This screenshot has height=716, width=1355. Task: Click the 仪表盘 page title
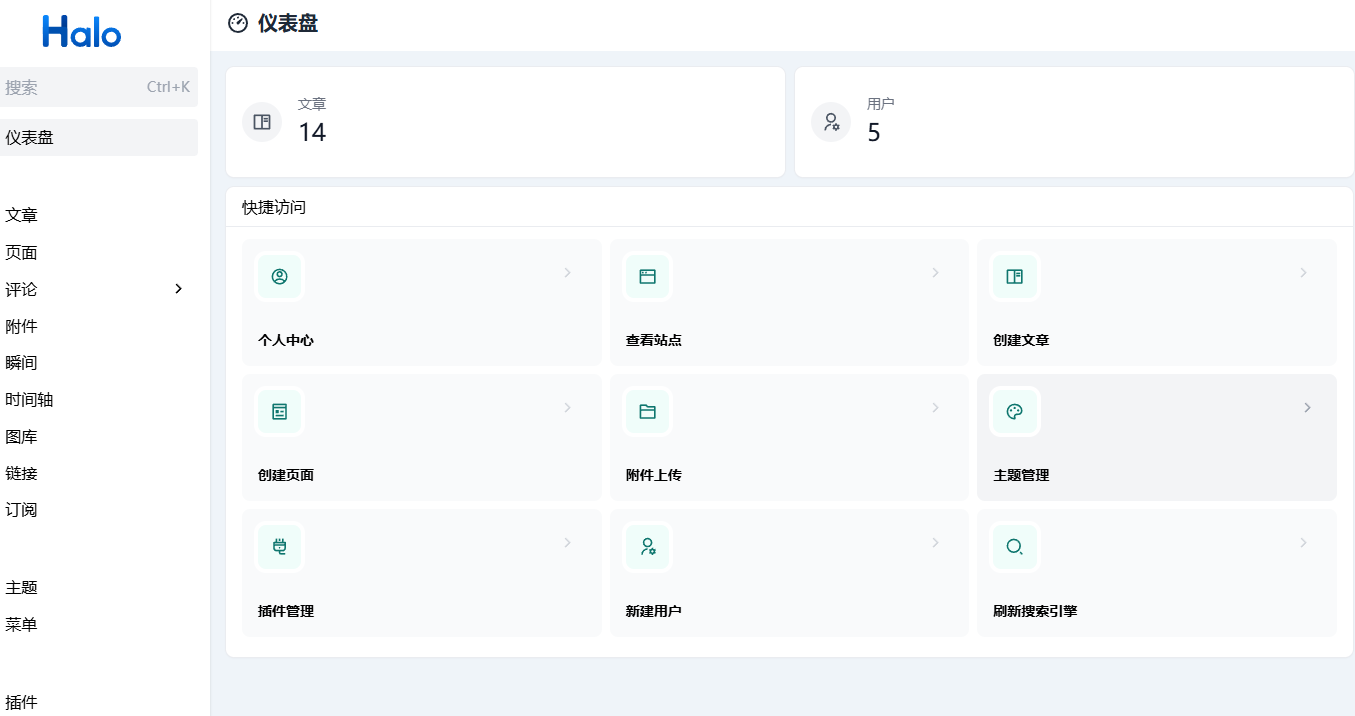pyautogui.click(x=288, y=23)
